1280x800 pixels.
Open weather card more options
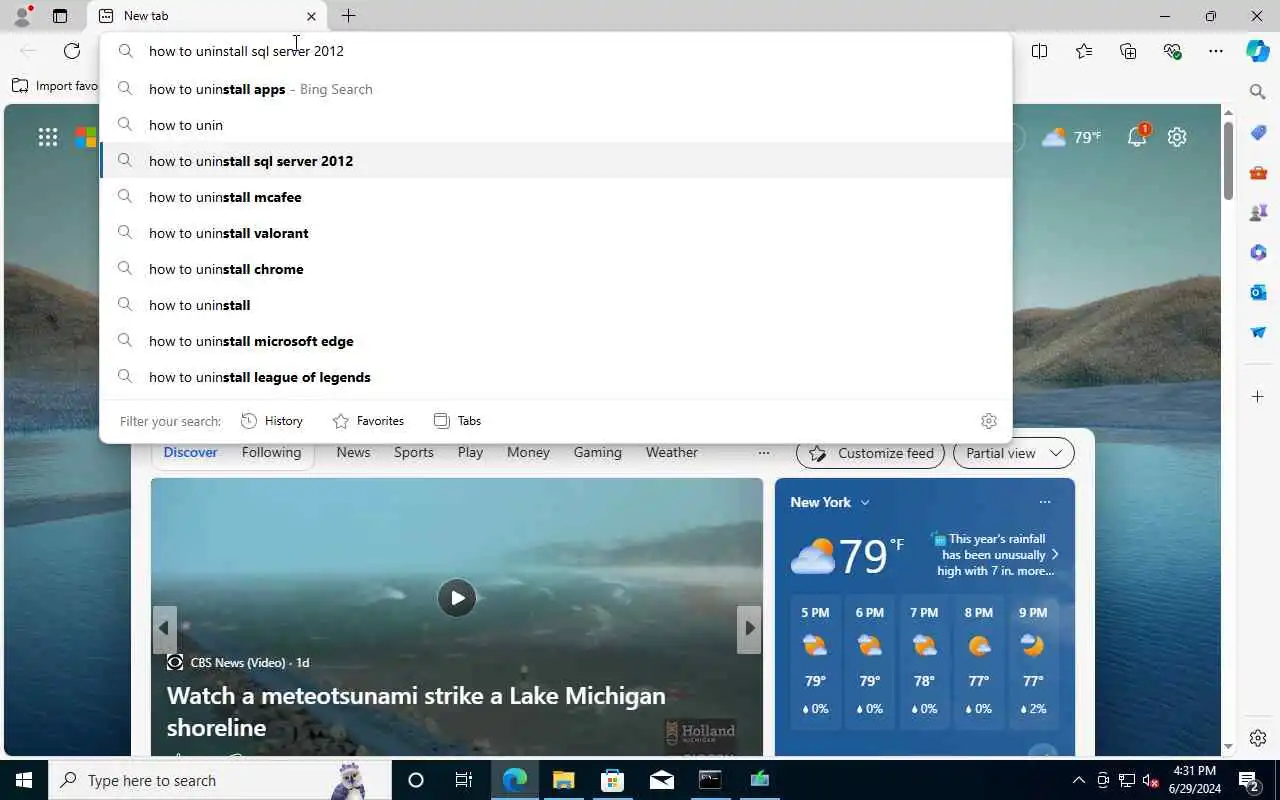click(1045, 502)
